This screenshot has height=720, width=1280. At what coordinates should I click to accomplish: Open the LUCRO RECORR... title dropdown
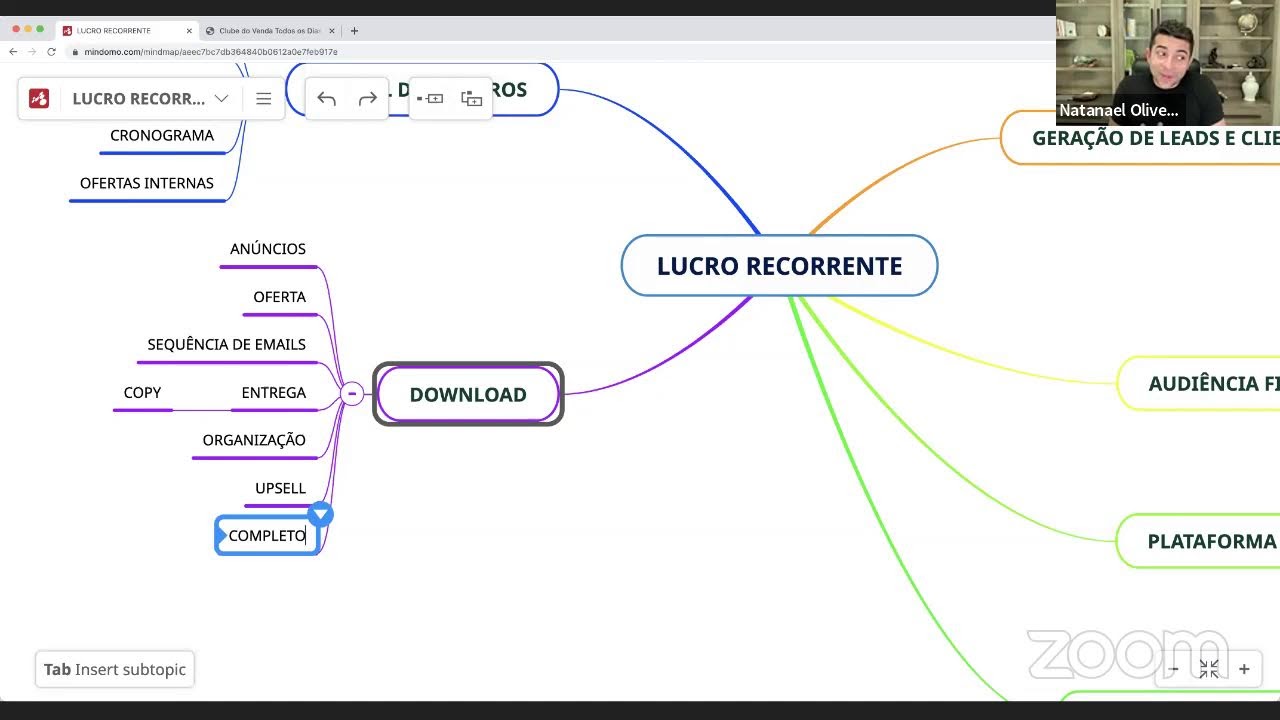[222, 98]
